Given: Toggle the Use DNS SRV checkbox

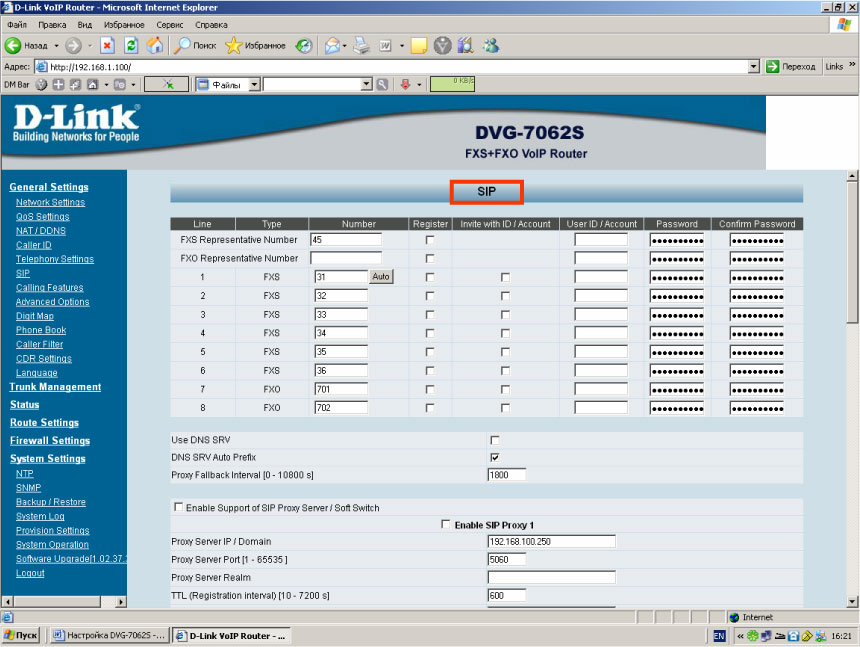Looking at the screenshot, I should point(494,440).
